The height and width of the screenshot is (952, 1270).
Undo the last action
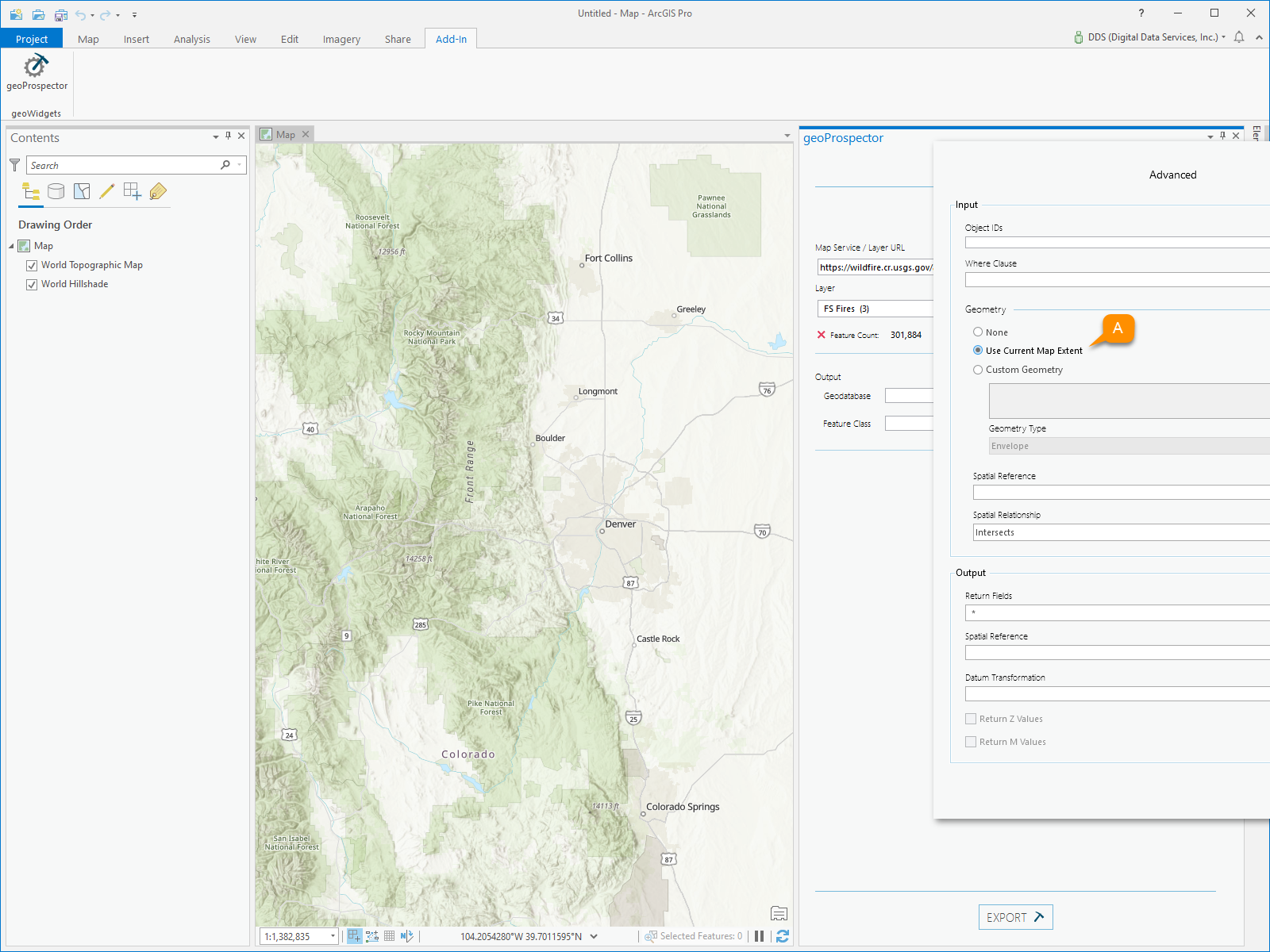81,14
